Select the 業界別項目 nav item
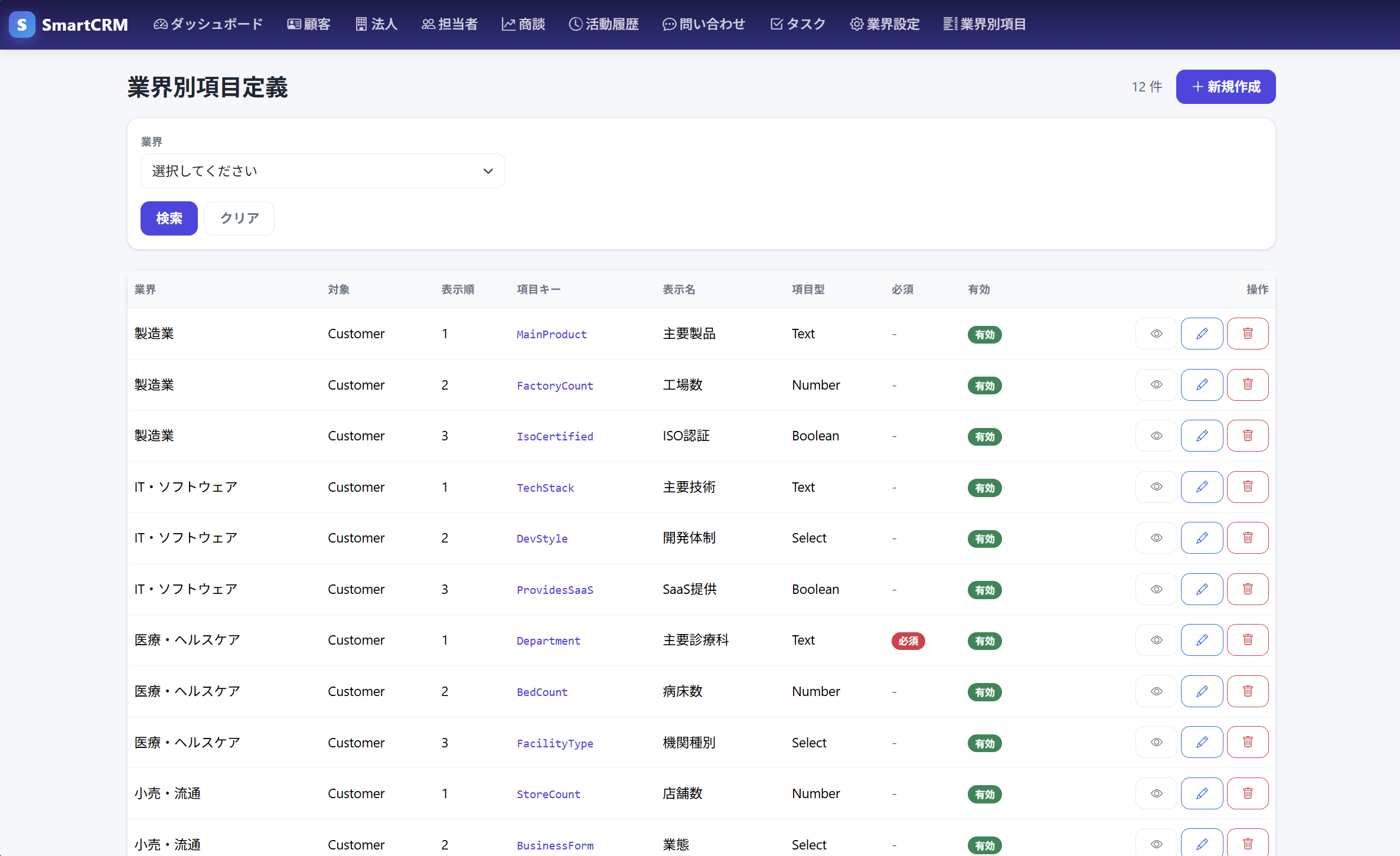1400x856 pixels. [984, 24]
